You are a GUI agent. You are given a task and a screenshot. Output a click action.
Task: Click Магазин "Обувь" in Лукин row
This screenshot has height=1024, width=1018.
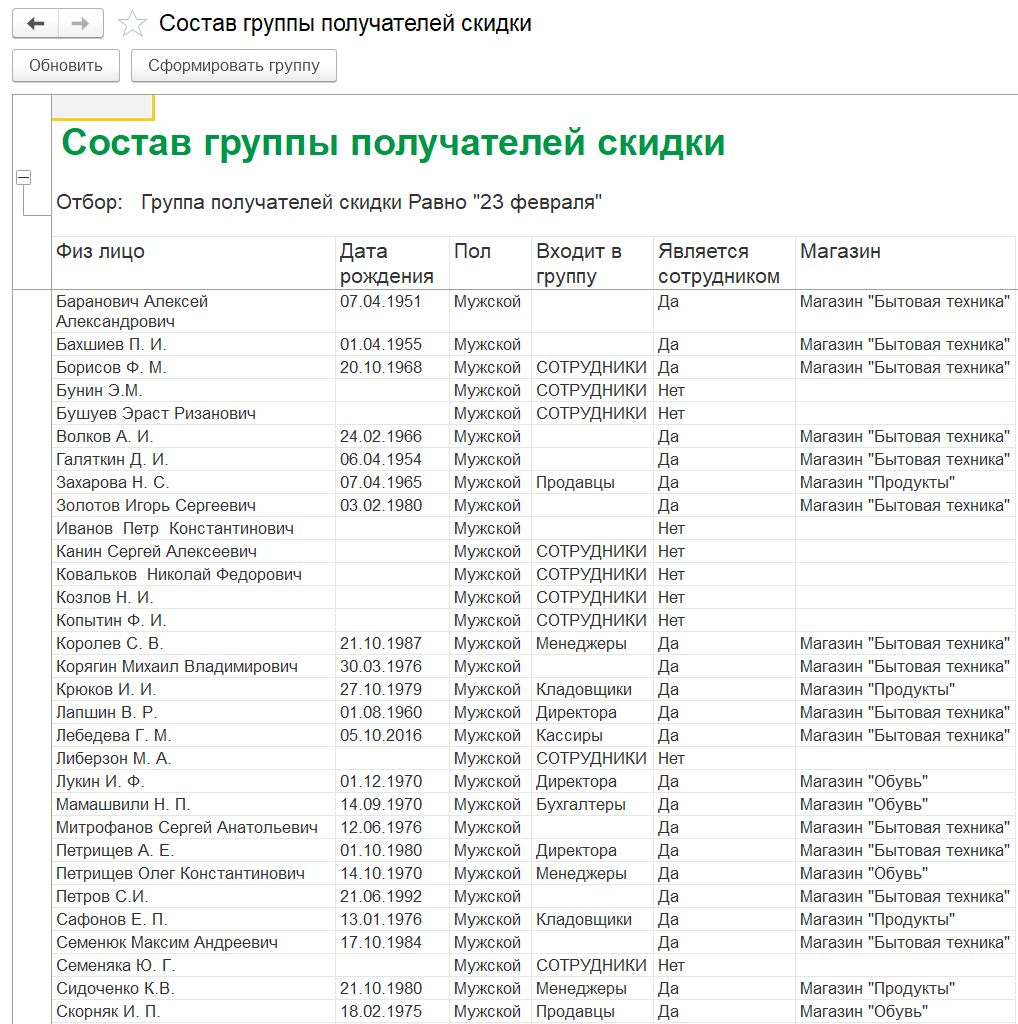864,781
